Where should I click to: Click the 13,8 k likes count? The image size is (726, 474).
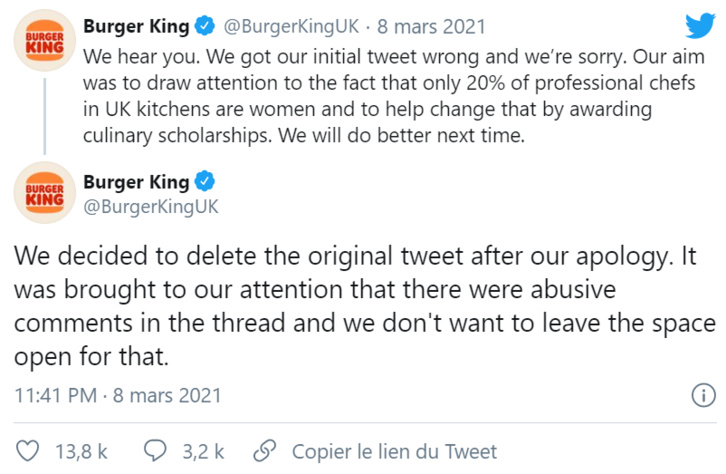tap(81, 451)
